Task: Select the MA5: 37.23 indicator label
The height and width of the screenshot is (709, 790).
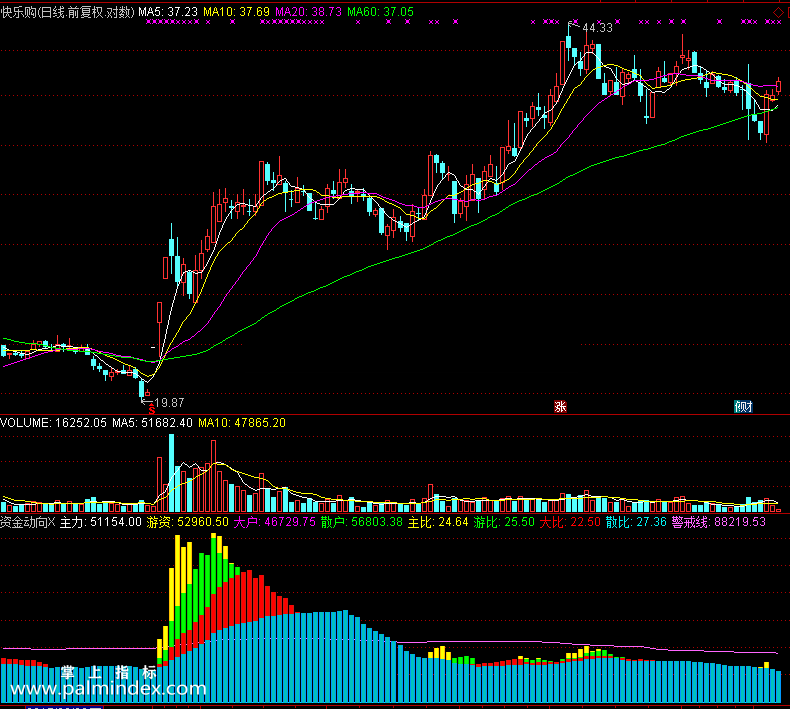Action: click(168, 12)
